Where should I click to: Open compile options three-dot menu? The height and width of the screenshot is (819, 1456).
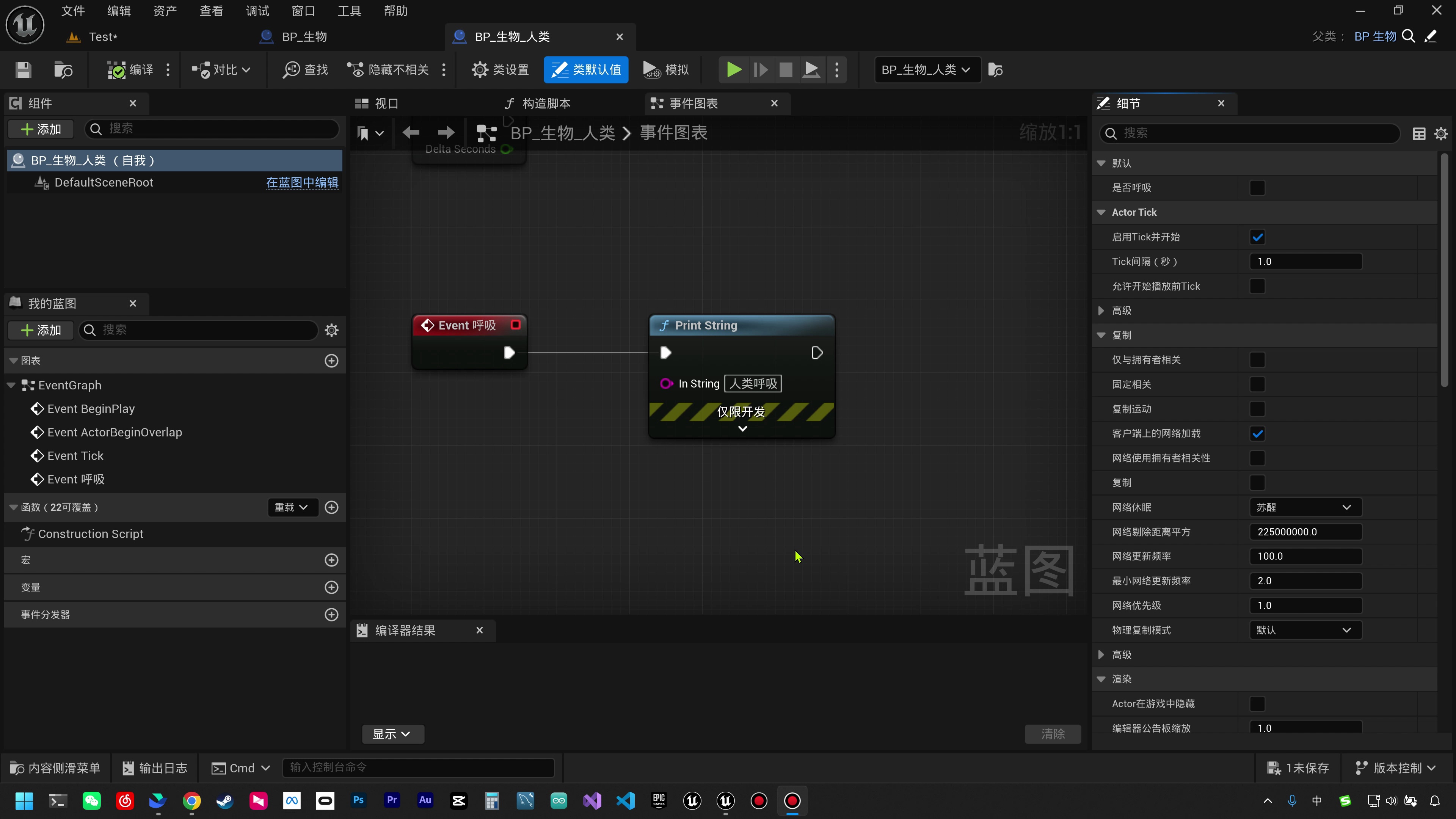(168, 69)
